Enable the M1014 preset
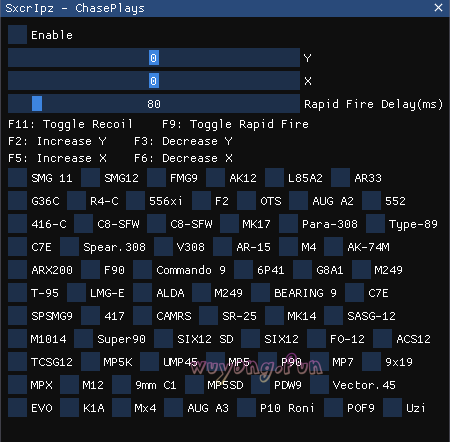Image resolution: width=450 pixels, height=442 pixels. [x=17, y=339]
